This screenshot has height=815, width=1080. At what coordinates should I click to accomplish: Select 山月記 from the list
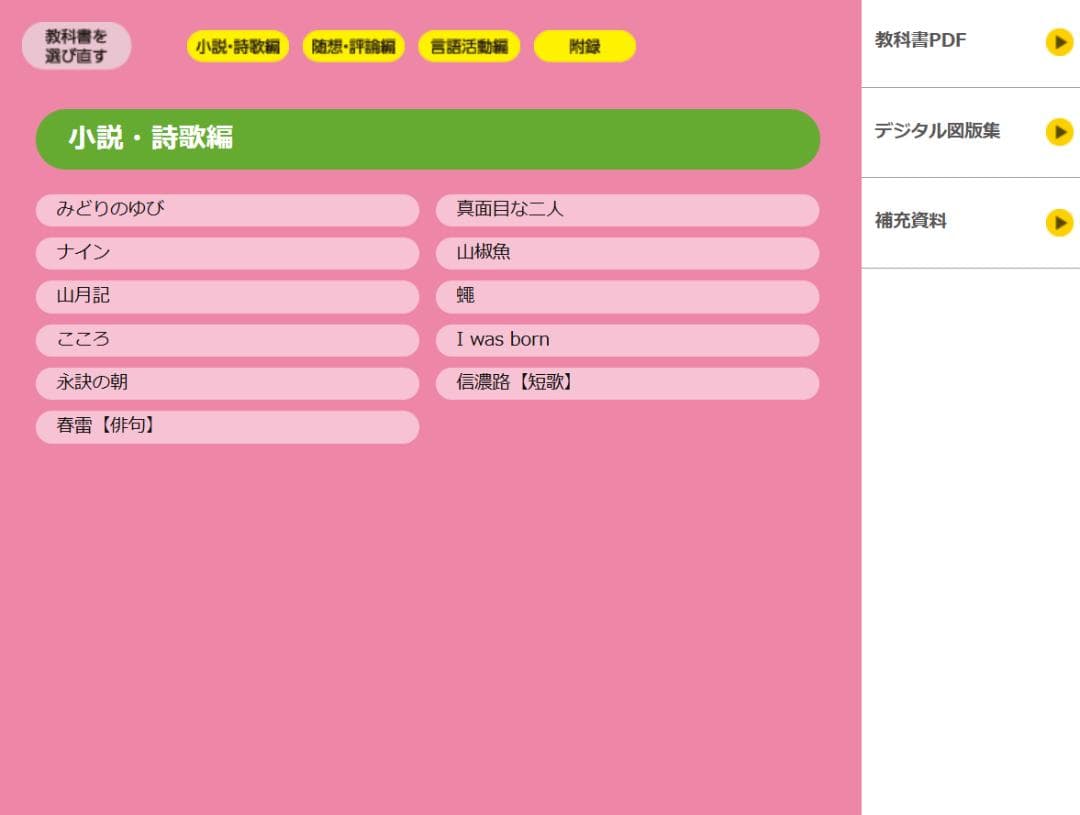pos(227,296)
